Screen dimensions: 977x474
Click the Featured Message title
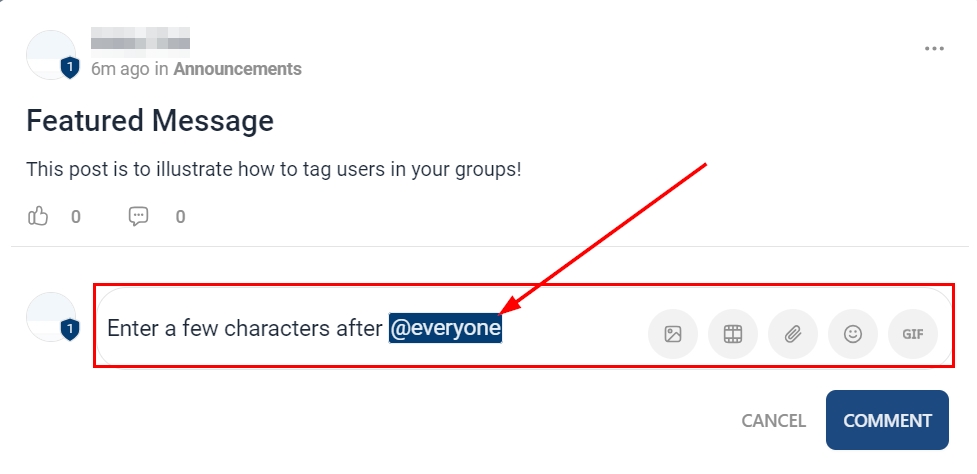point(150,121)
